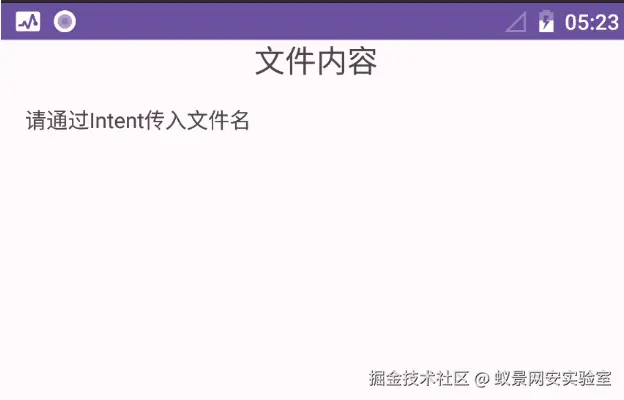Tap the charging battery icon

click(546, 21)
